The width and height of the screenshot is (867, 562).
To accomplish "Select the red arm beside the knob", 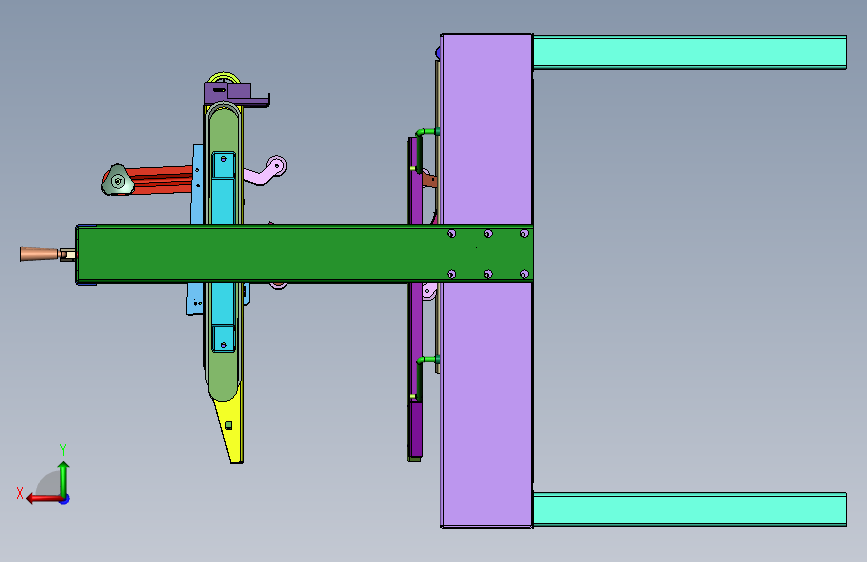I will pyautogui.click(x=163, y=179).
